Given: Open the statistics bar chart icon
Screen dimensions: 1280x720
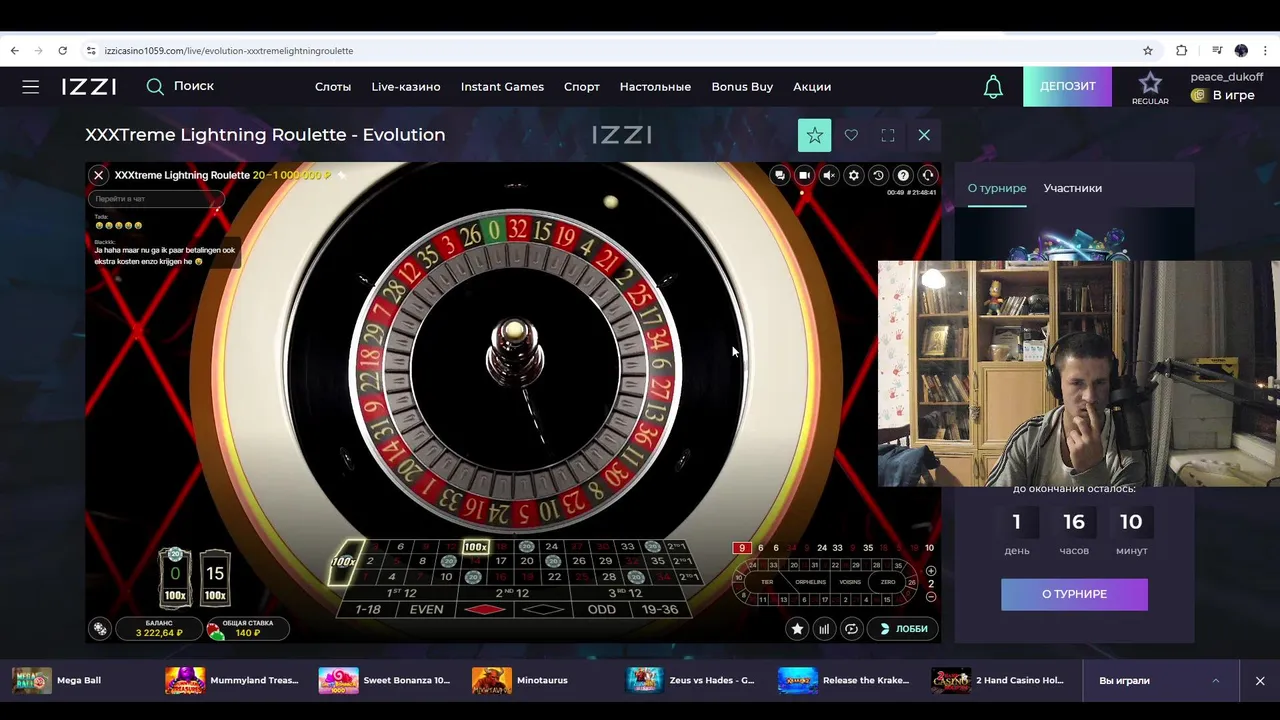Looking at the screenshot, I should [824, 629].
